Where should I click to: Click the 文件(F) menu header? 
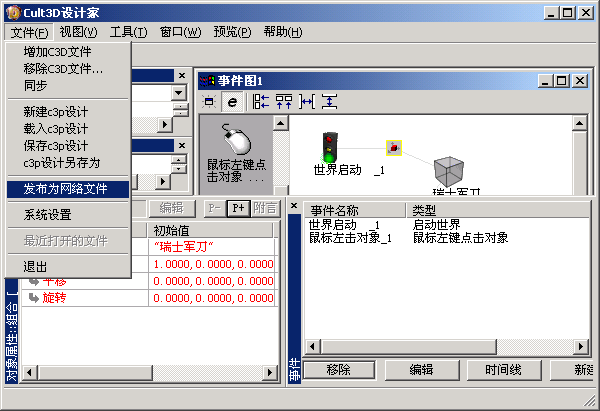coord(29,32)
